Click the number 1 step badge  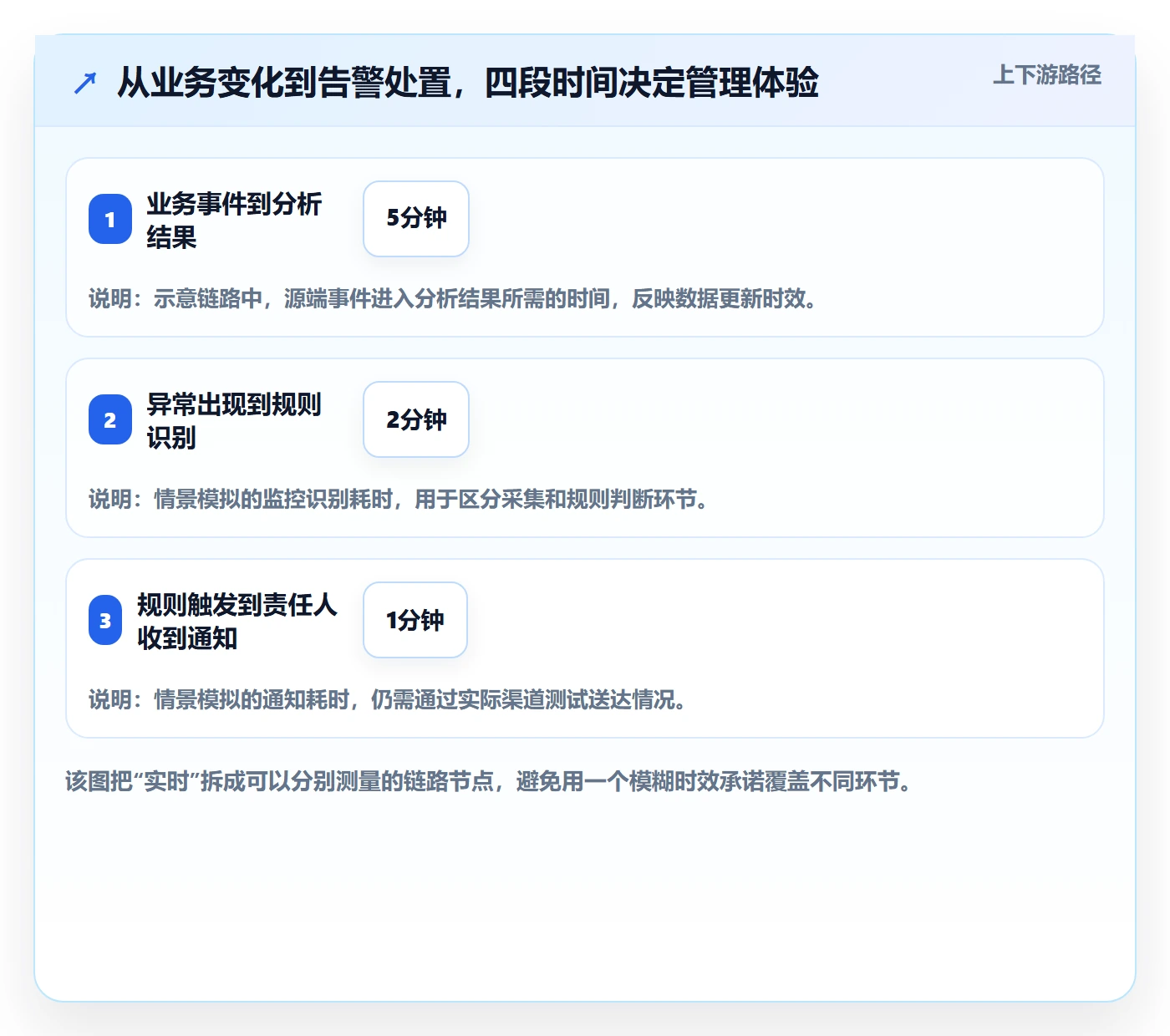[110, 219]
